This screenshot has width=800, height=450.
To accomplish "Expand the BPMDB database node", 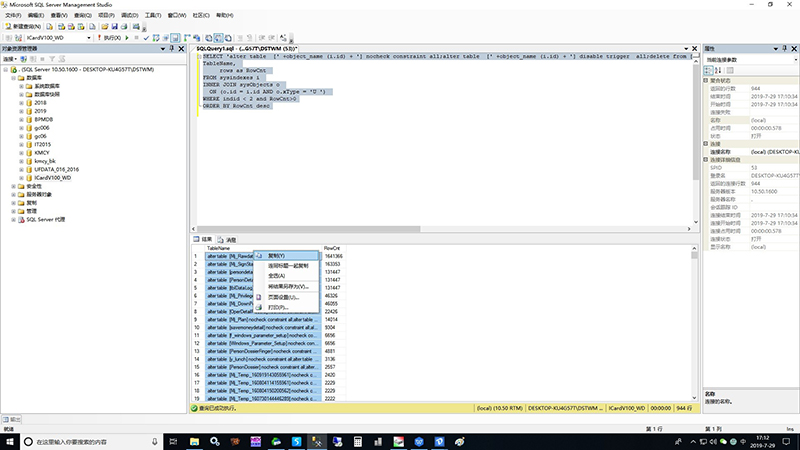I will 21,119.
